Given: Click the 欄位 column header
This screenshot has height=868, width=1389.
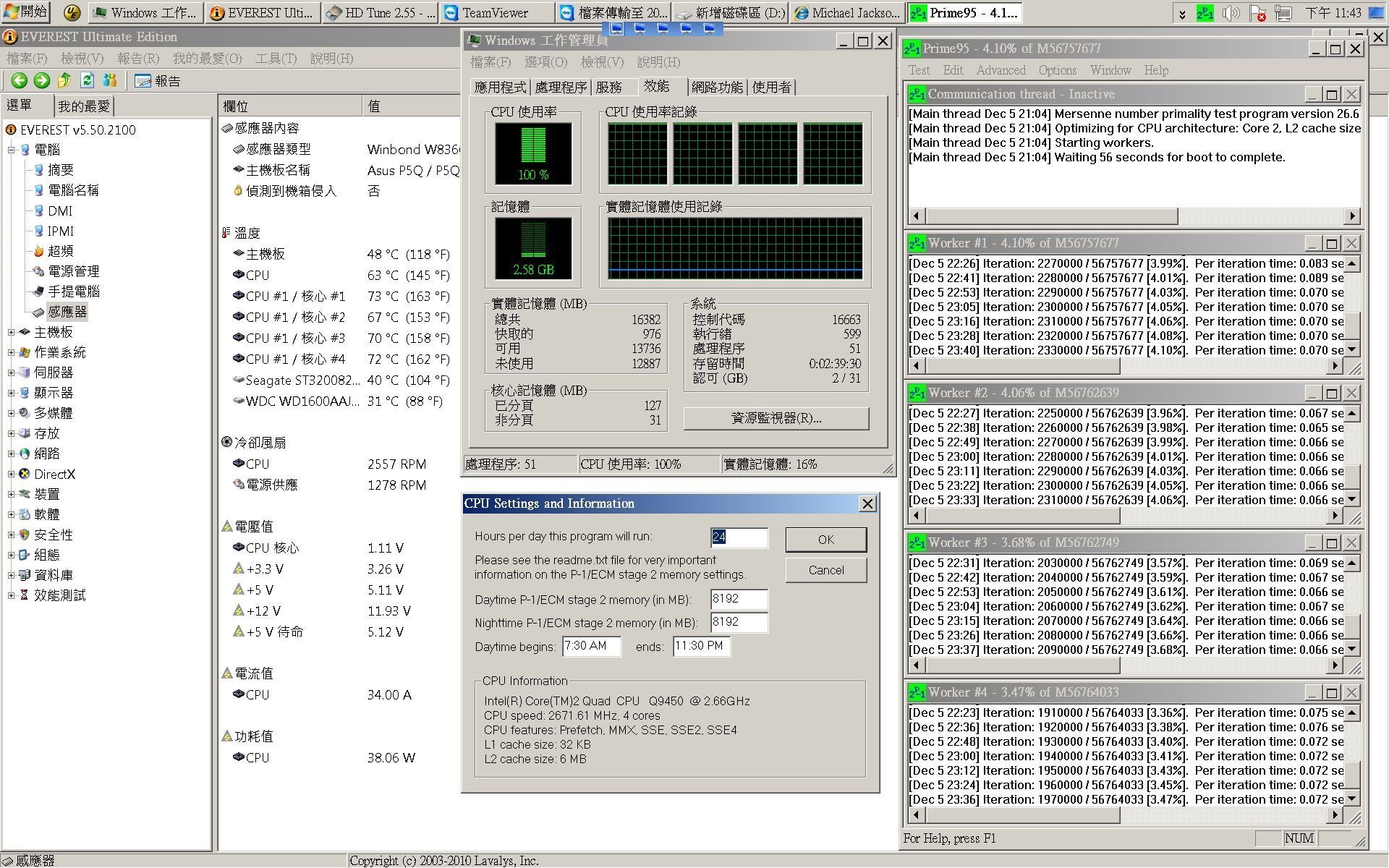Looking at the screenshot, I should click(289, 106).
